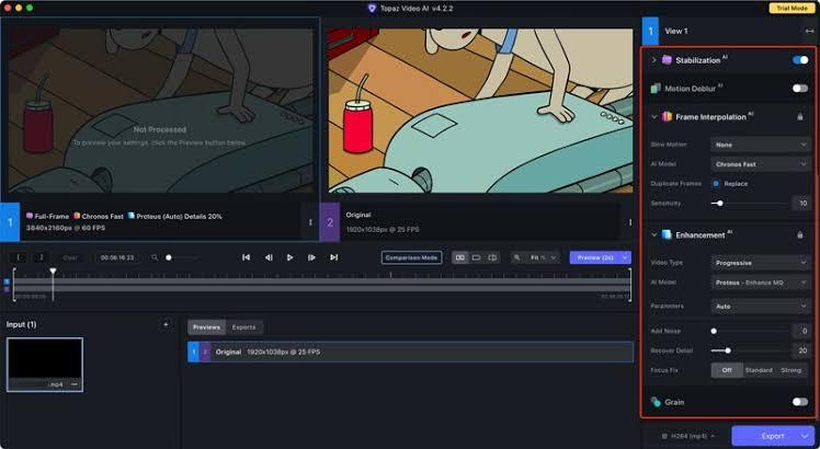This screenshot has width=820, height=449.
Task: Open the Fit zoom percentage dropdown
Action: click(x=542, y=258)
